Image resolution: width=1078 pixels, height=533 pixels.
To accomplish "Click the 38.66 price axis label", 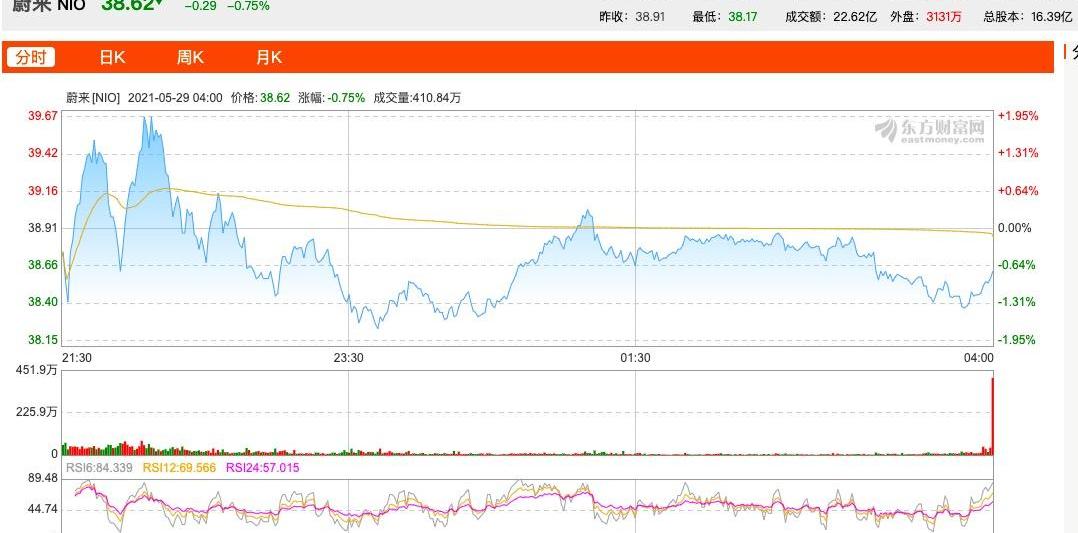I will point(43,265).
